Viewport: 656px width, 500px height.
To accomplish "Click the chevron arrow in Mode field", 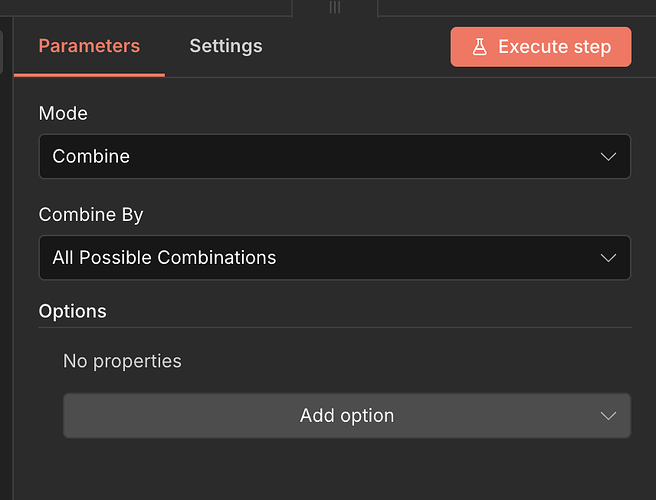I will 608,157.
